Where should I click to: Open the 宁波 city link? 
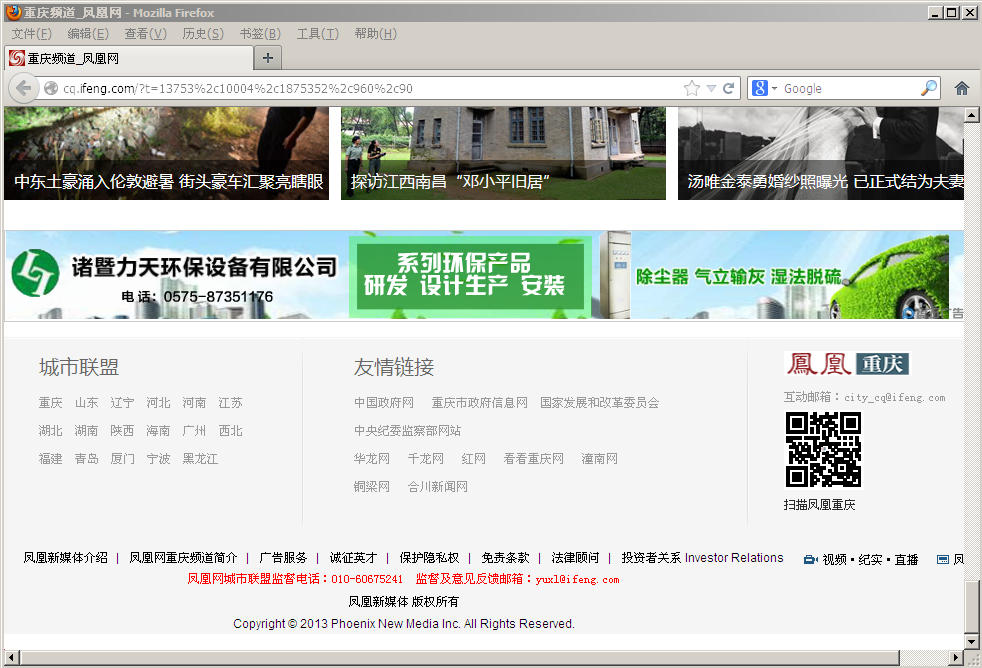pos(158,459)
